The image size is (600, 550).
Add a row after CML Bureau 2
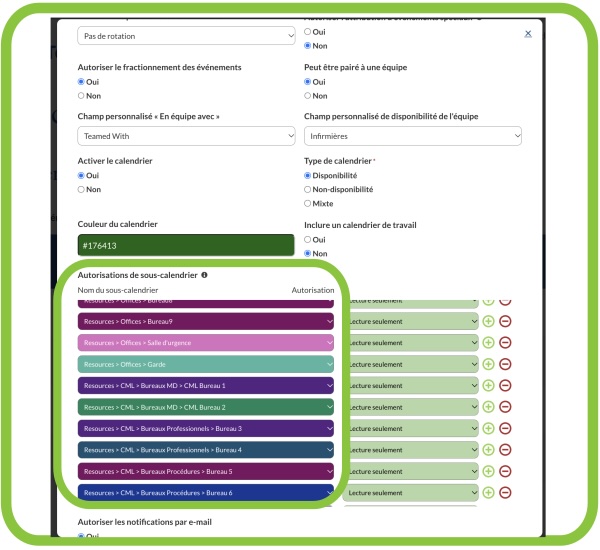(x=488, y=407)
